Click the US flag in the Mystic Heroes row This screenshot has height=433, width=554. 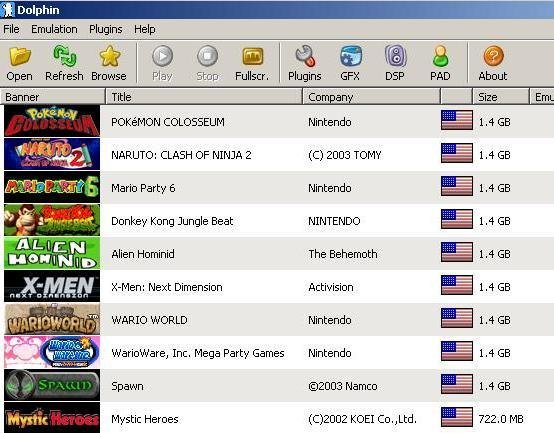click(457, 417)
